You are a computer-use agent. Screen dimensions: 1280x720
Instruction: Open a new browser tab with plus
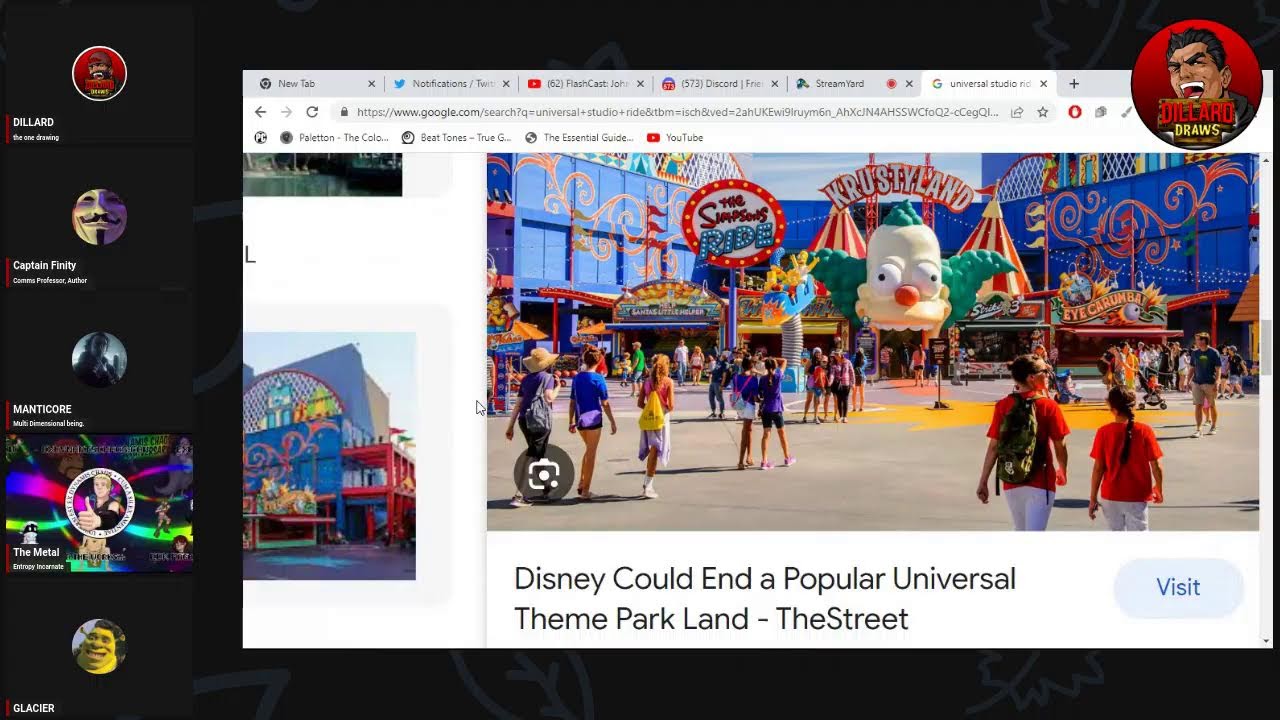tap(1074, 84)
